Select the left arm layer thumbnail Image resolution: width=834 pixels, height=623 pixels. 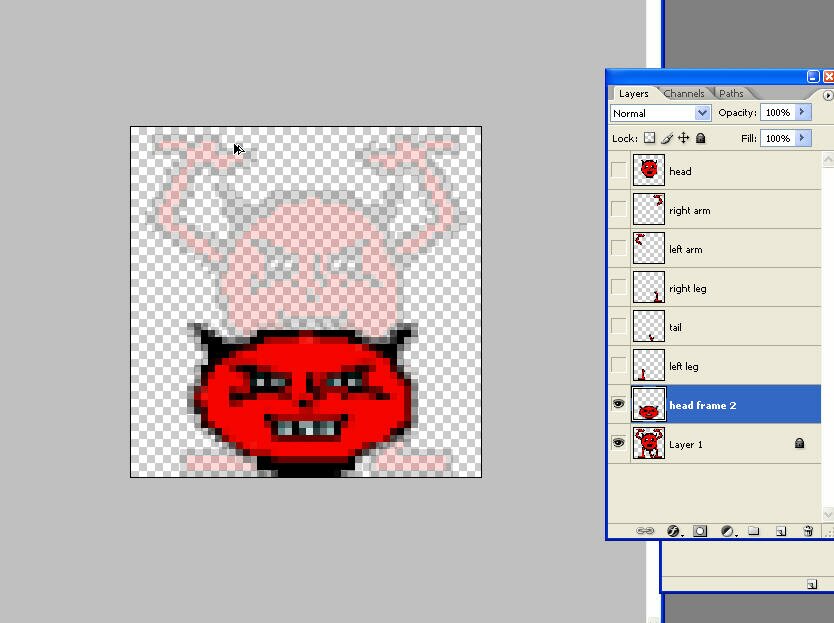click(649, 248)
